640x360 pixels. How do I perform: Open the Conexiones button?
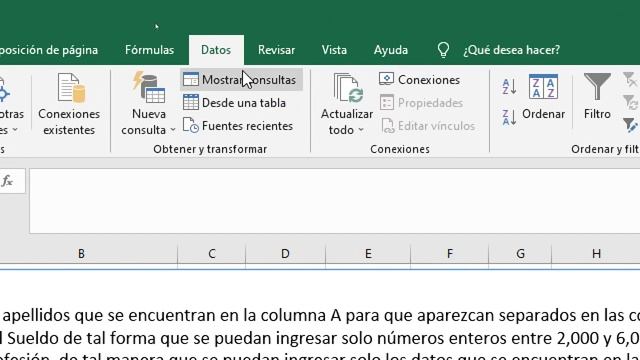[419, 80]
